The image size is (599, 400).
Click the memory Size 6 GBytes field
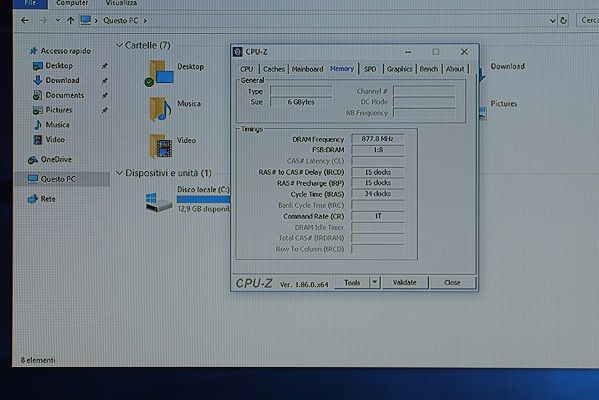tap(301, 102)
